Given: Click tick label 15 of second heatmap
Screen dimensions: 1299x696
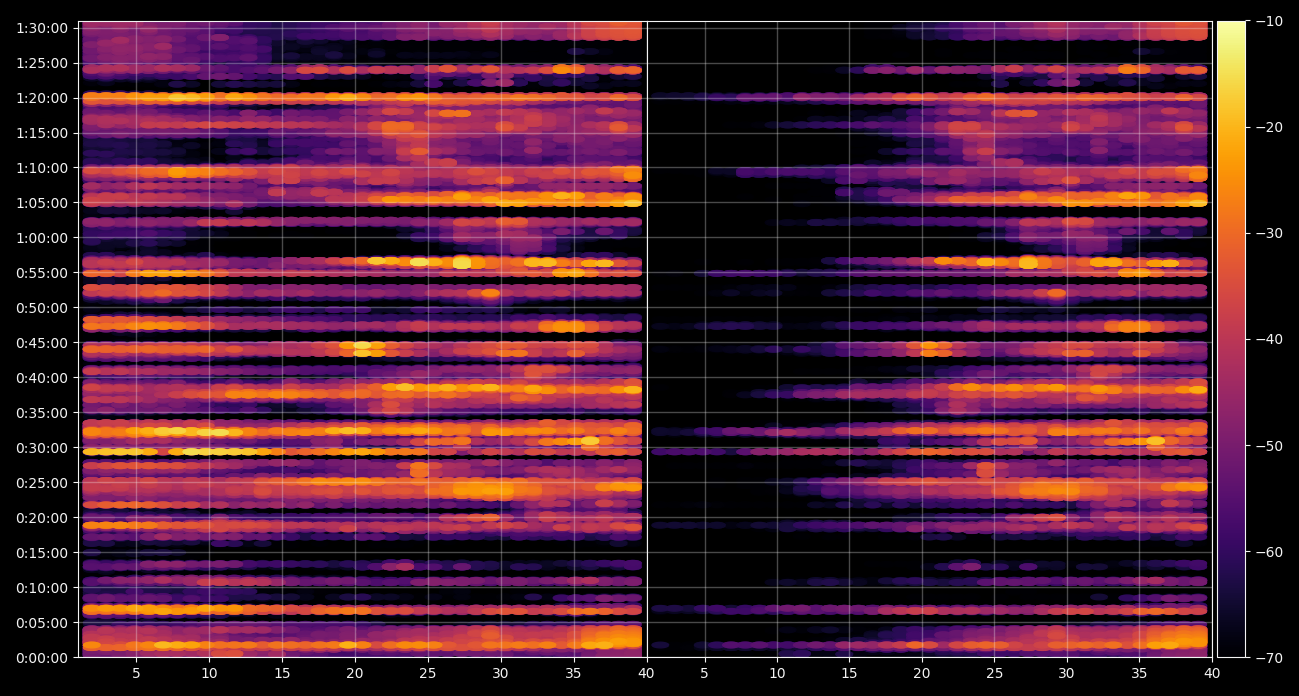Looking at the screenshot, I should [x=849, y=674].
